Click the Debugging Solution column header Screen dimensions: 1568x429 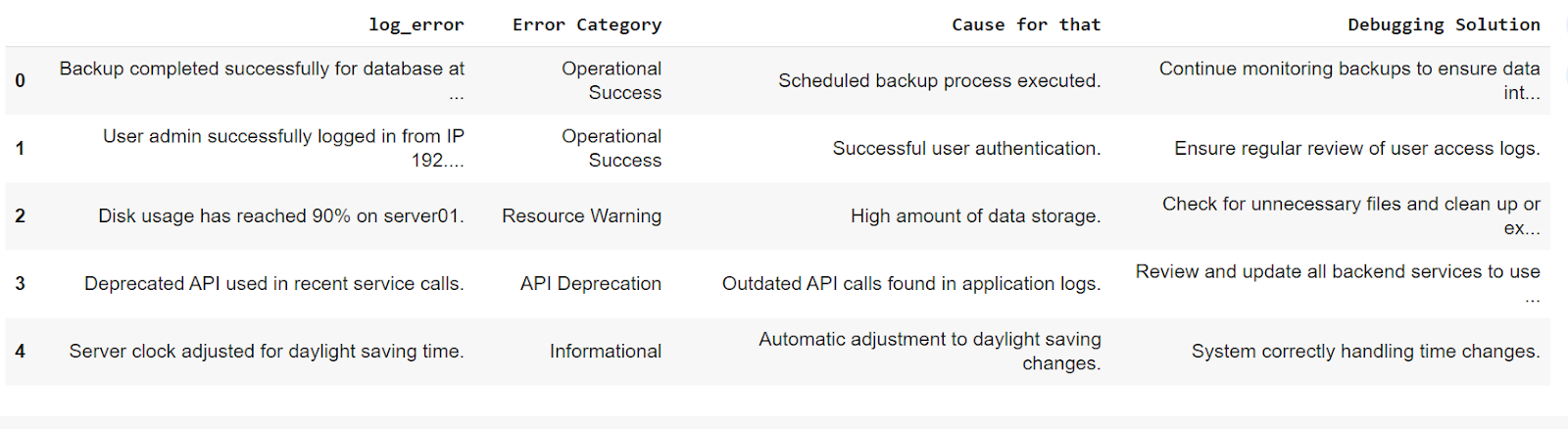[x=1444, y=24]
